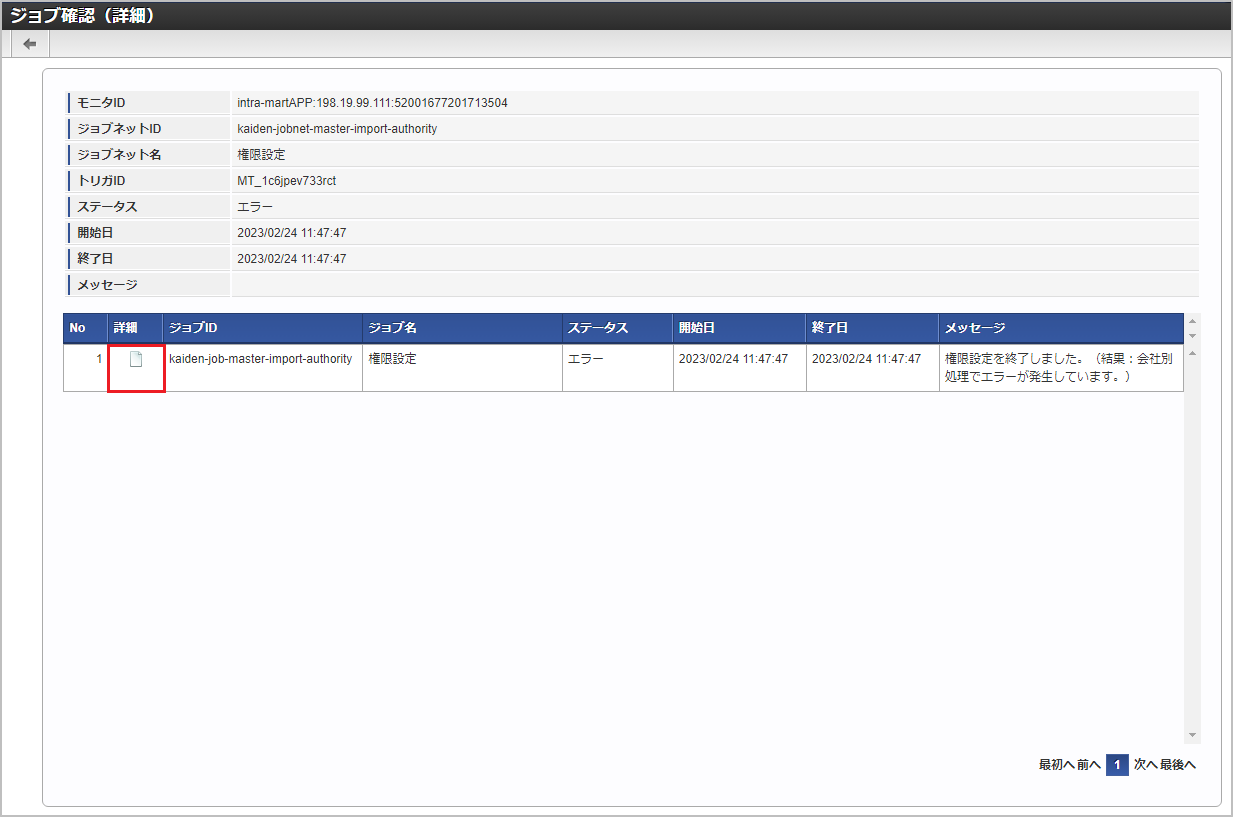The width and height of the screenshot is (1233, 817).
Task: Click the モニタID label
Action: coord(101,103)
